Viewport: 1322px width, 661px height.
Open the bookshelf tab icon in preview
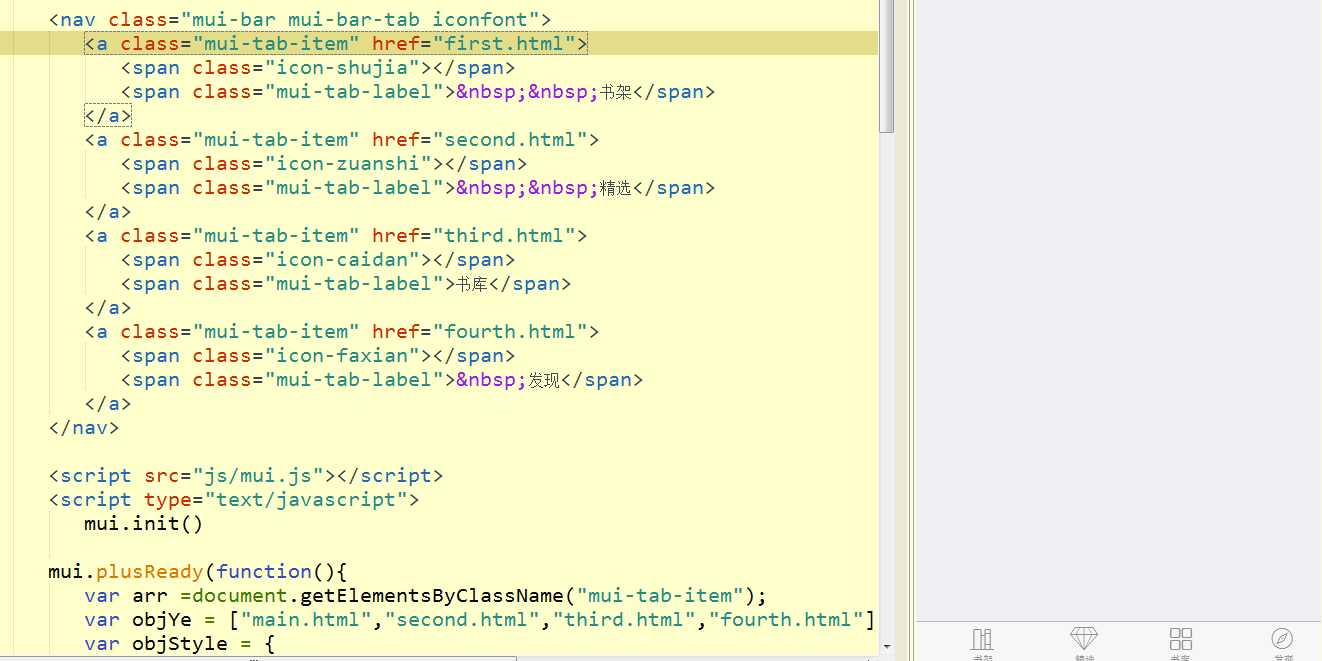tap(983, 639)
